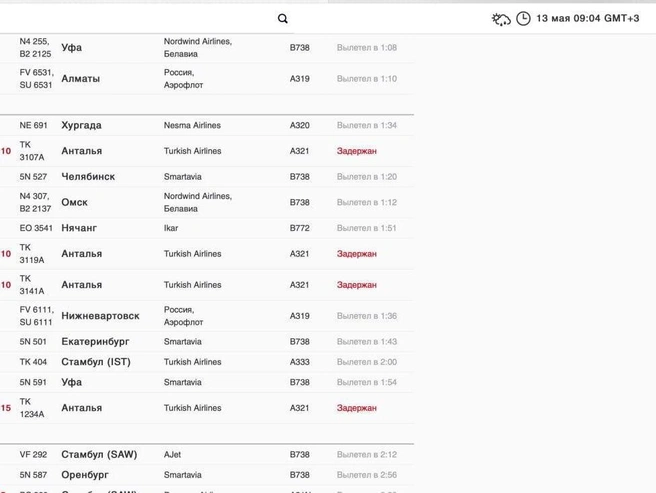This screenshot has width=656, height=493.
Task: Select TK 3141A Анталья flight row
Action: point(207,285)
